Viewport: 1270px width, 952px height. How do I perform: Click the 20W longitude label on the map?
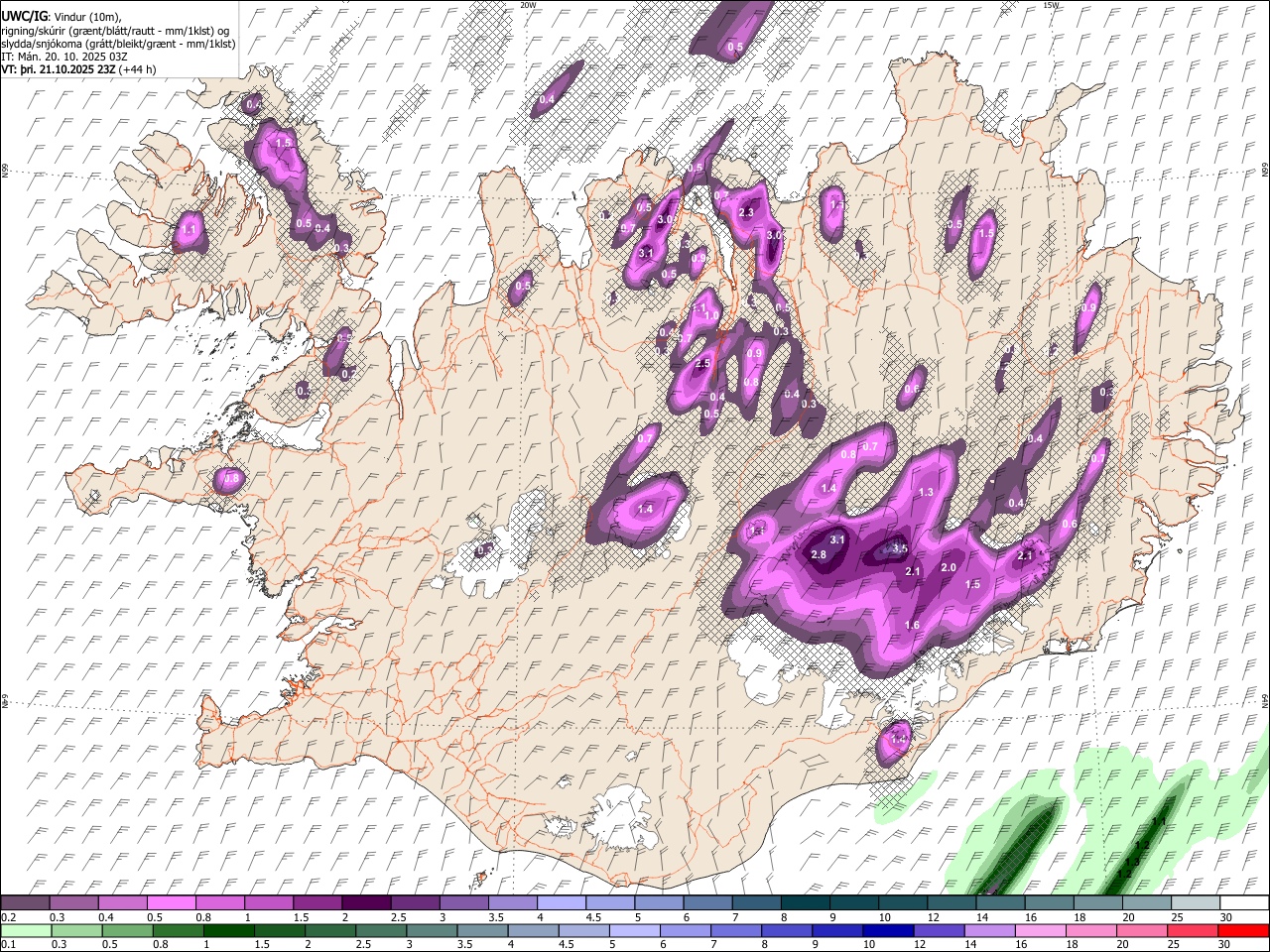pos(529,5)
